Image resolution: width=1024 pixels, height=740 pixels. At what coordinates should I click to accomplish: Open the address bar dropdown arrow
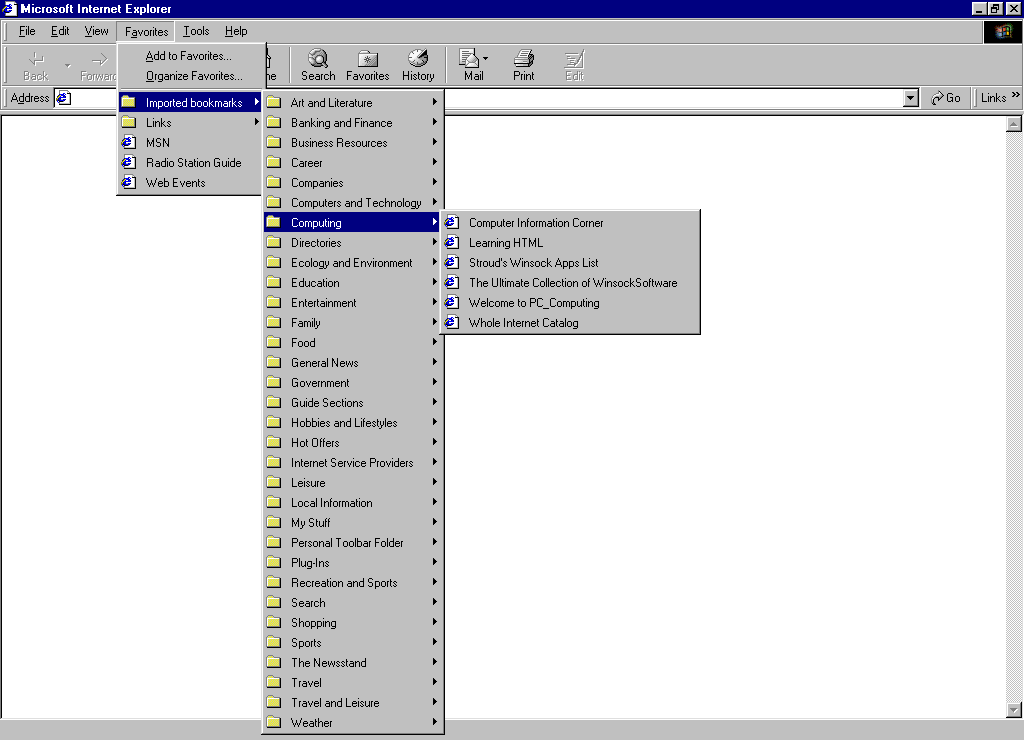click(911, 98)
